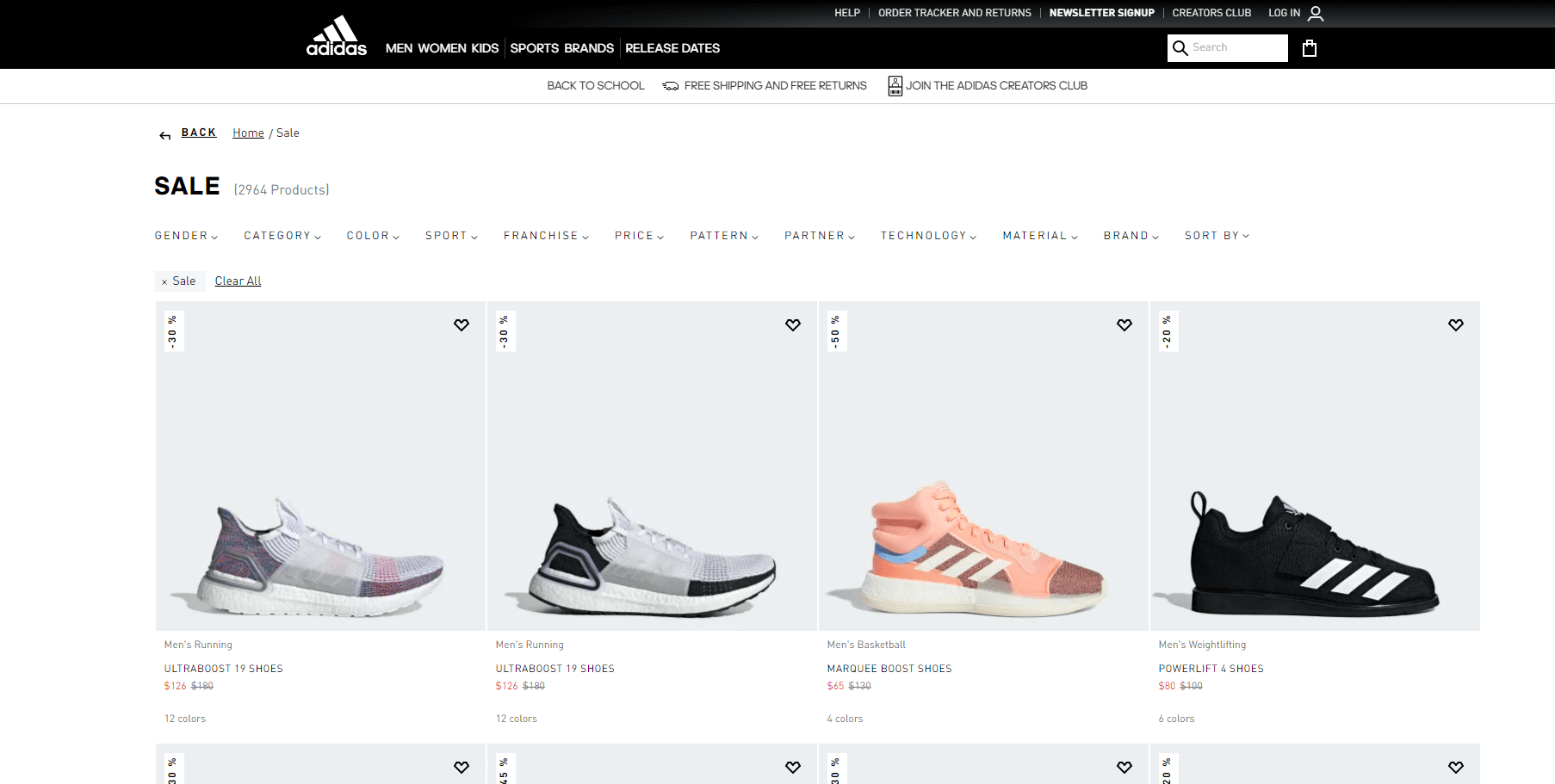Open the Women menu
The height and width of the screenshot is (784, 1555).
[442, 48]
